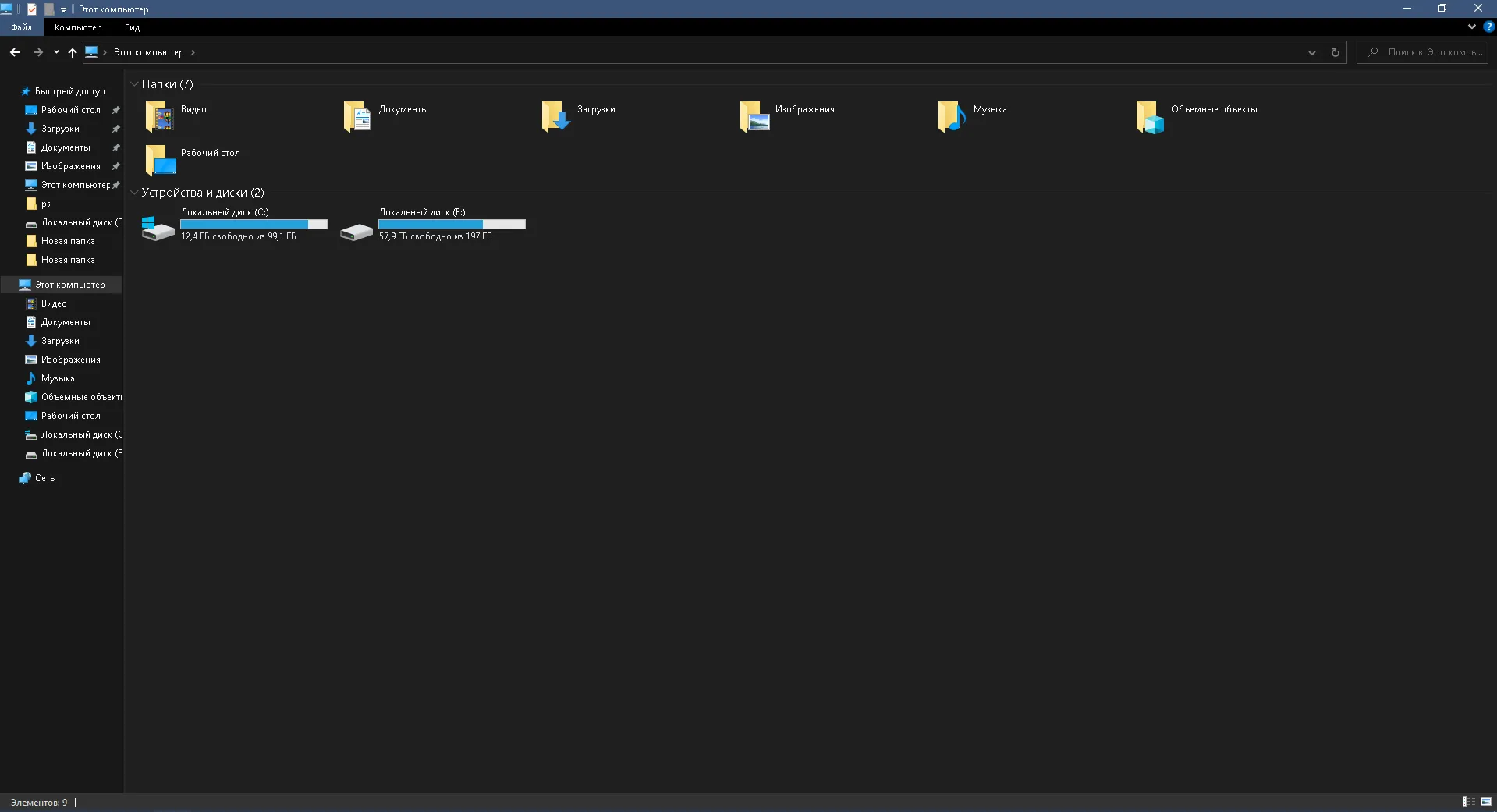Select Локальный диск (E:) under quick access

pyautogui.click(x=75, y=222)
